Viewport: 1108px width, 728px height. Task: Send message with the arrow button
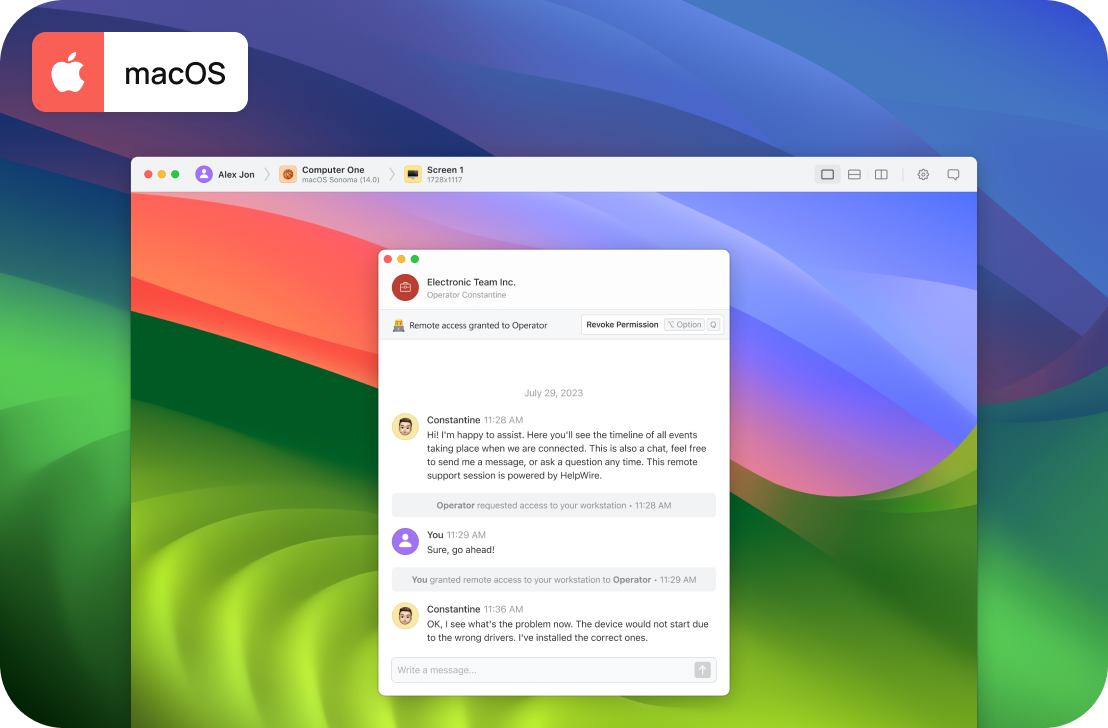(702, 670)
